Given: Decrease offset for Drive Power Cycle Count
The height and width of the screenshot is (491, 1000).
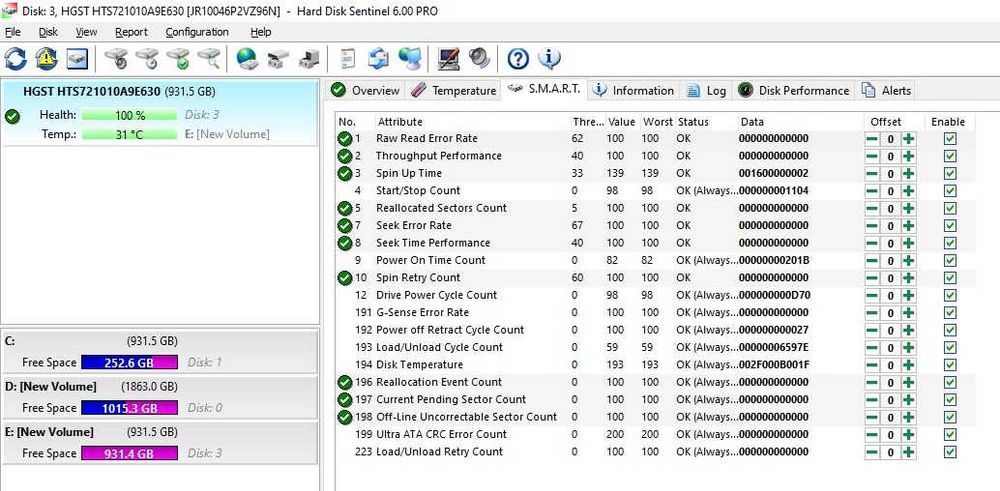Looking at the screenshot, I should 872,295.
